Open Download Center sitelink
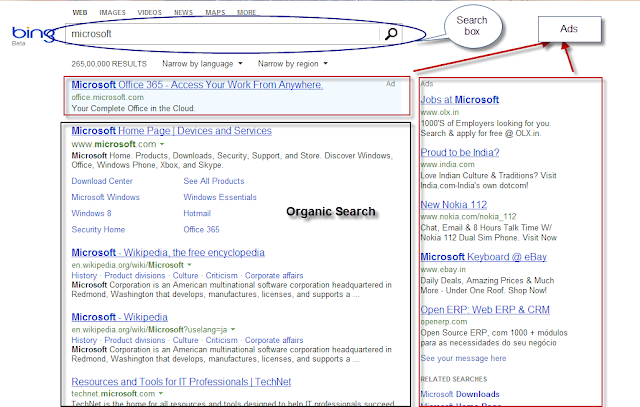This screenshot has height=407, width=640. [102, 181]
